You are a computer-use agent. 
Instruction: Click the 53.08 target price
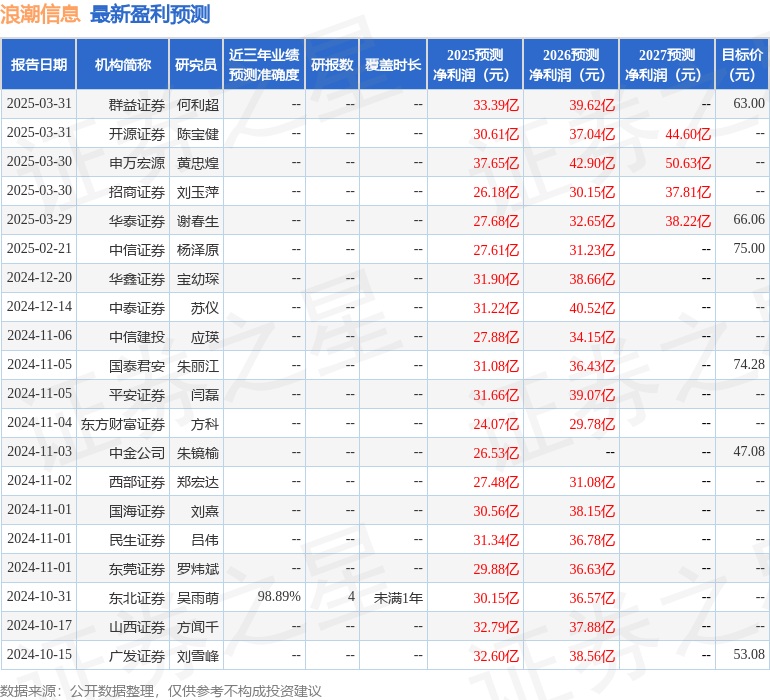(x=749, y=654)
